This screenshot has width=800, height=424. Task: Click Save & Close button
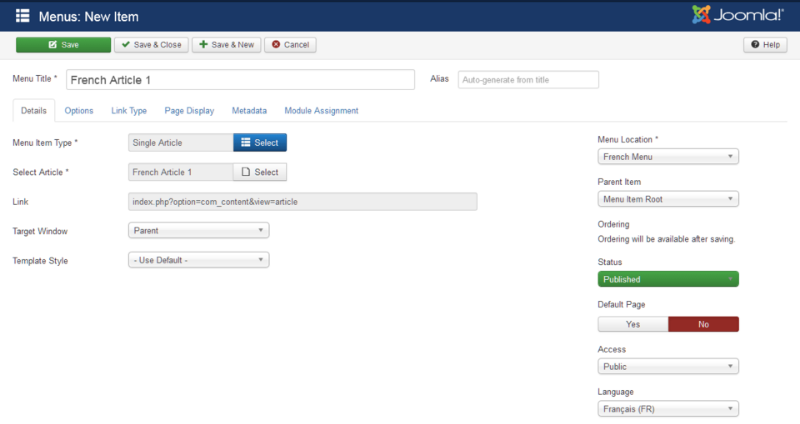coord(152,45)
